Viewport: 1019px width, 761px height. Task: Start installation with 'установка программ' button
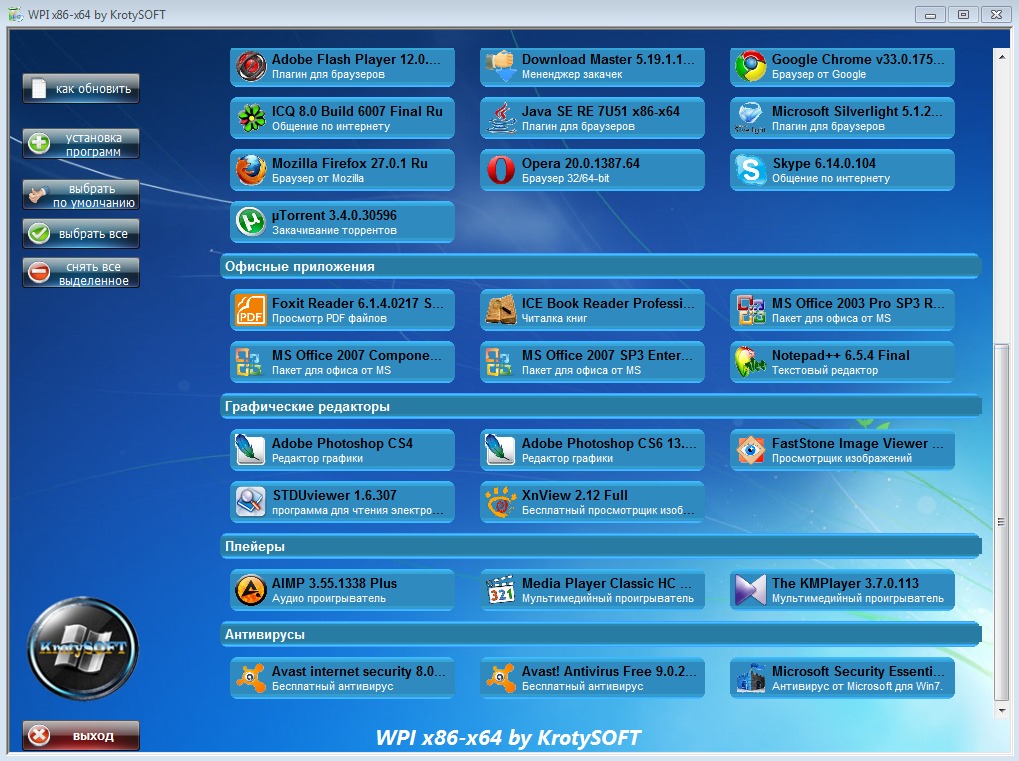[x=81, y=144]
